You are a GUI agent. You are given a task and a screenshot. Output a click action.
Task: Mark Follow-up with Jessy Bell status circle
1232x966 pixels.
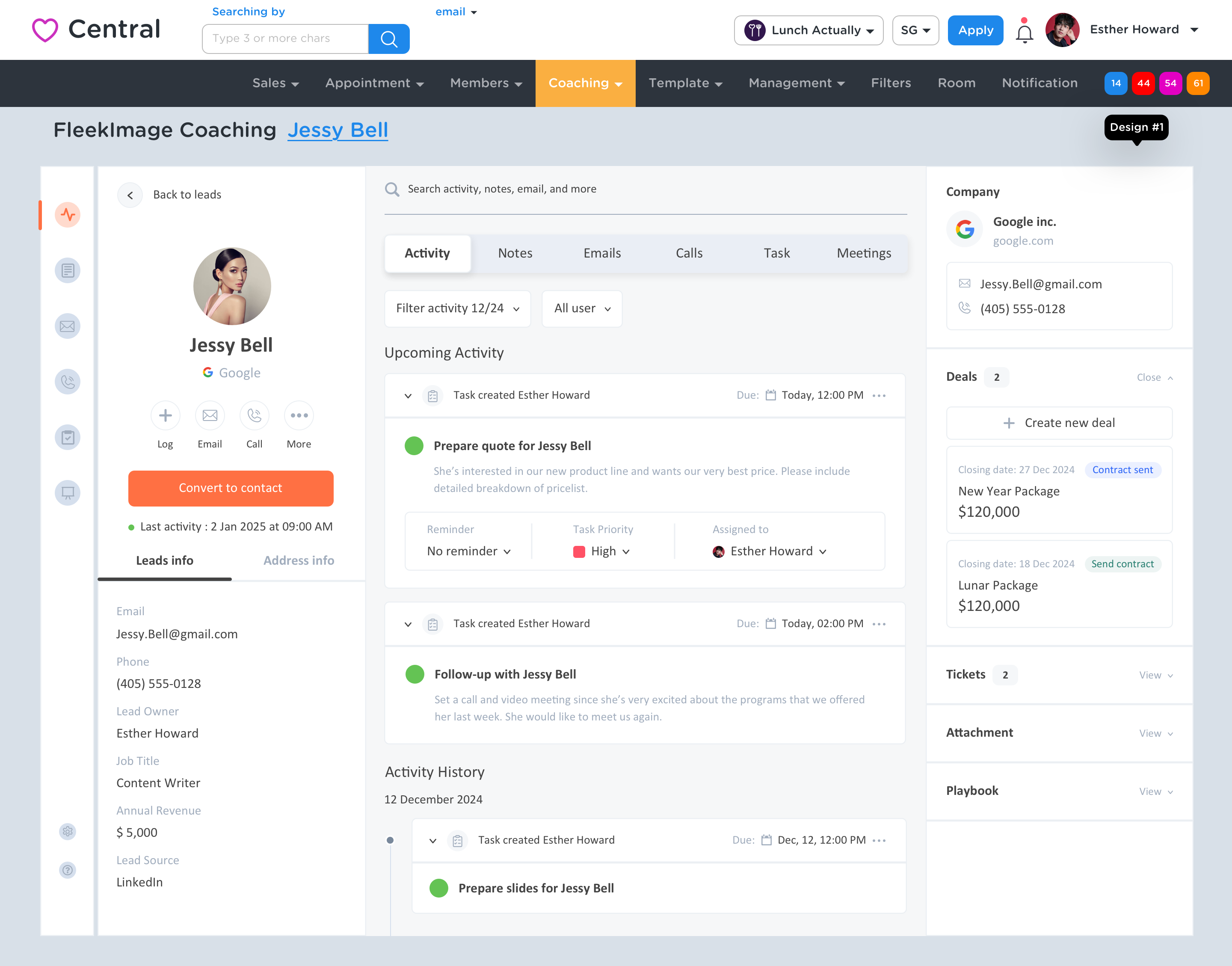[x=415, y=674]
